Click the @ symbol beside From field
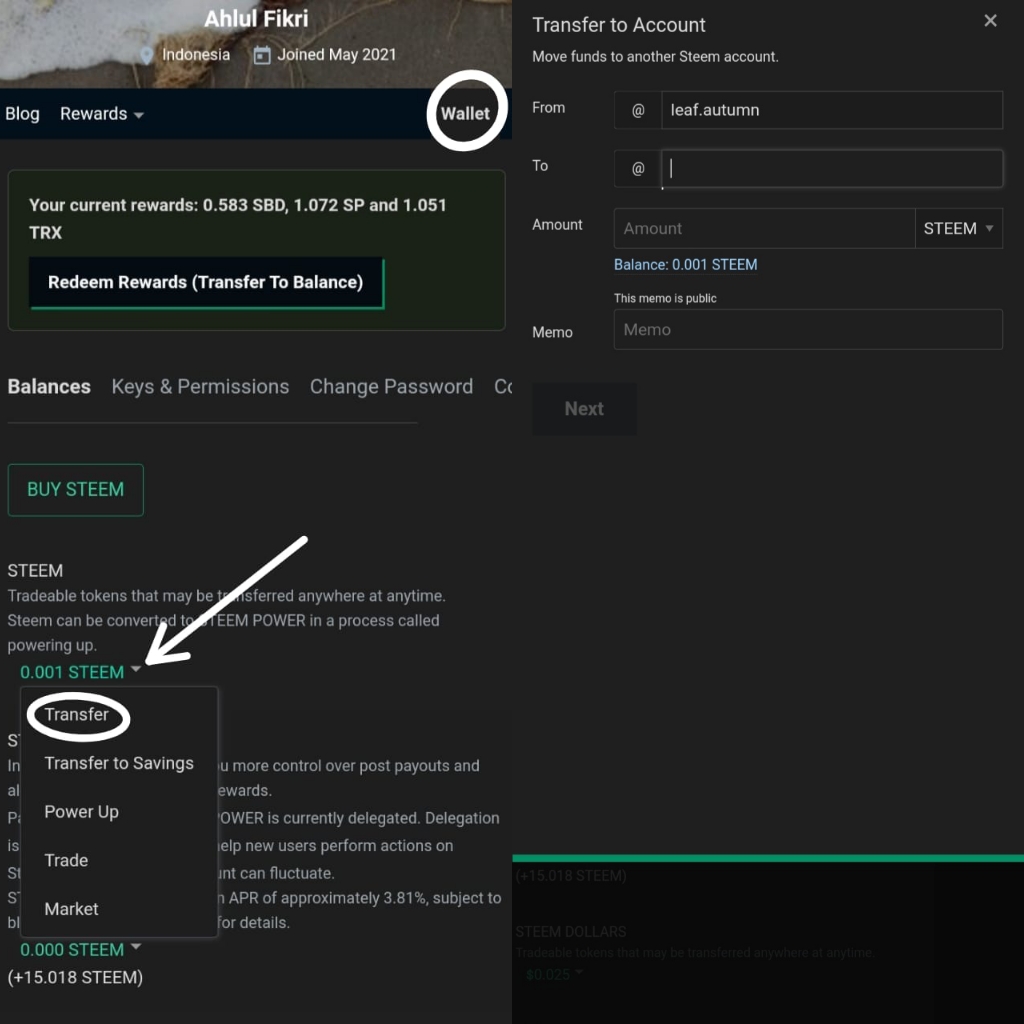1024x1024 pixels. 637,110
